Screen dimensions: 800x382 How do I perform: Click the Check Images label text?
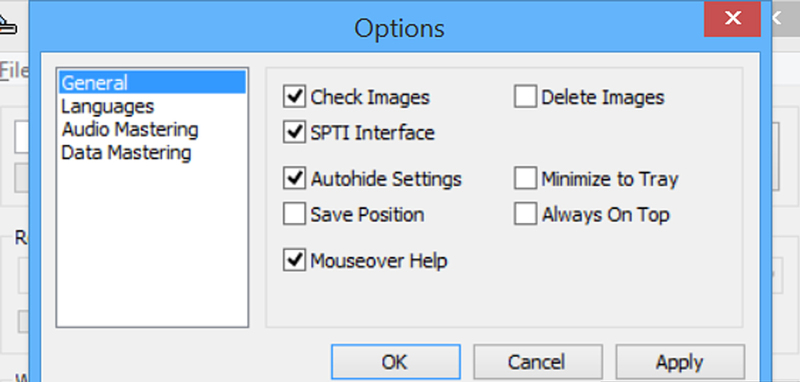(x=370, y=97)
